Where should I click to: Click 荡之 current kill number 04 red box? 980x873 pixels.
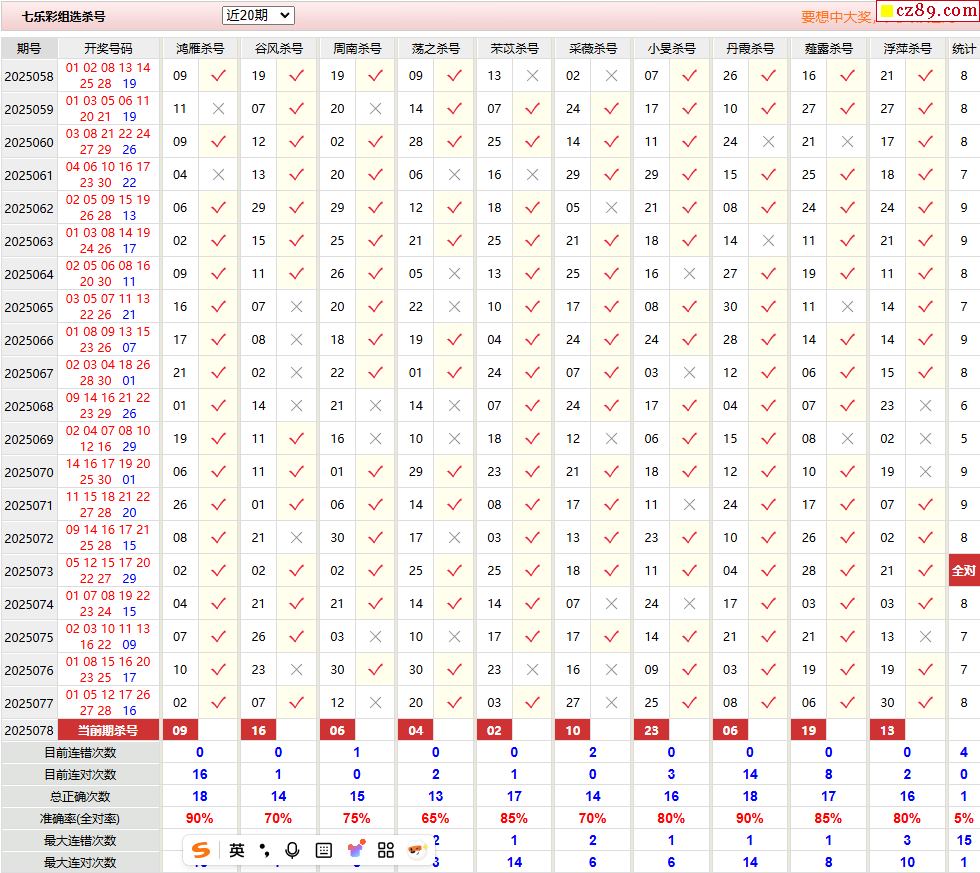coord(416,731)
